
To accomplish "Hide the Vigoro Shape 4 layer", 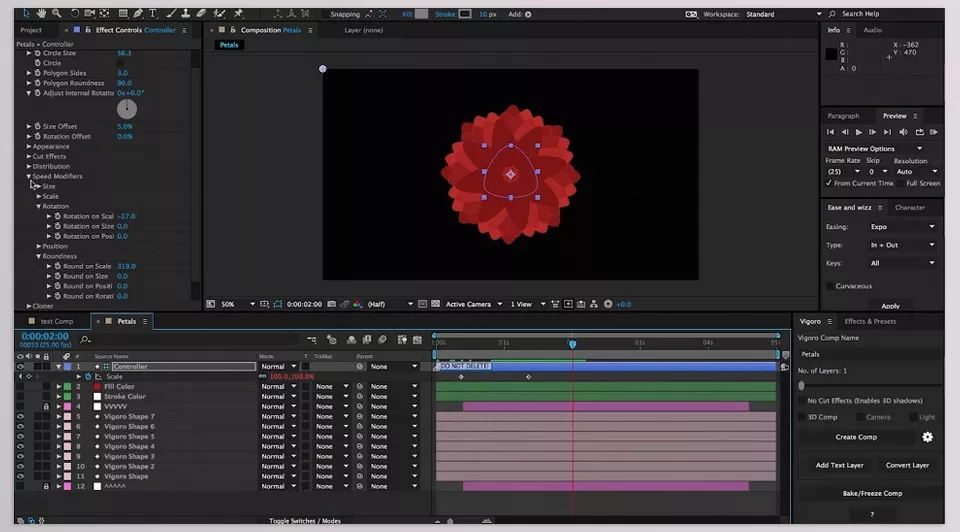I will [20, 446].
